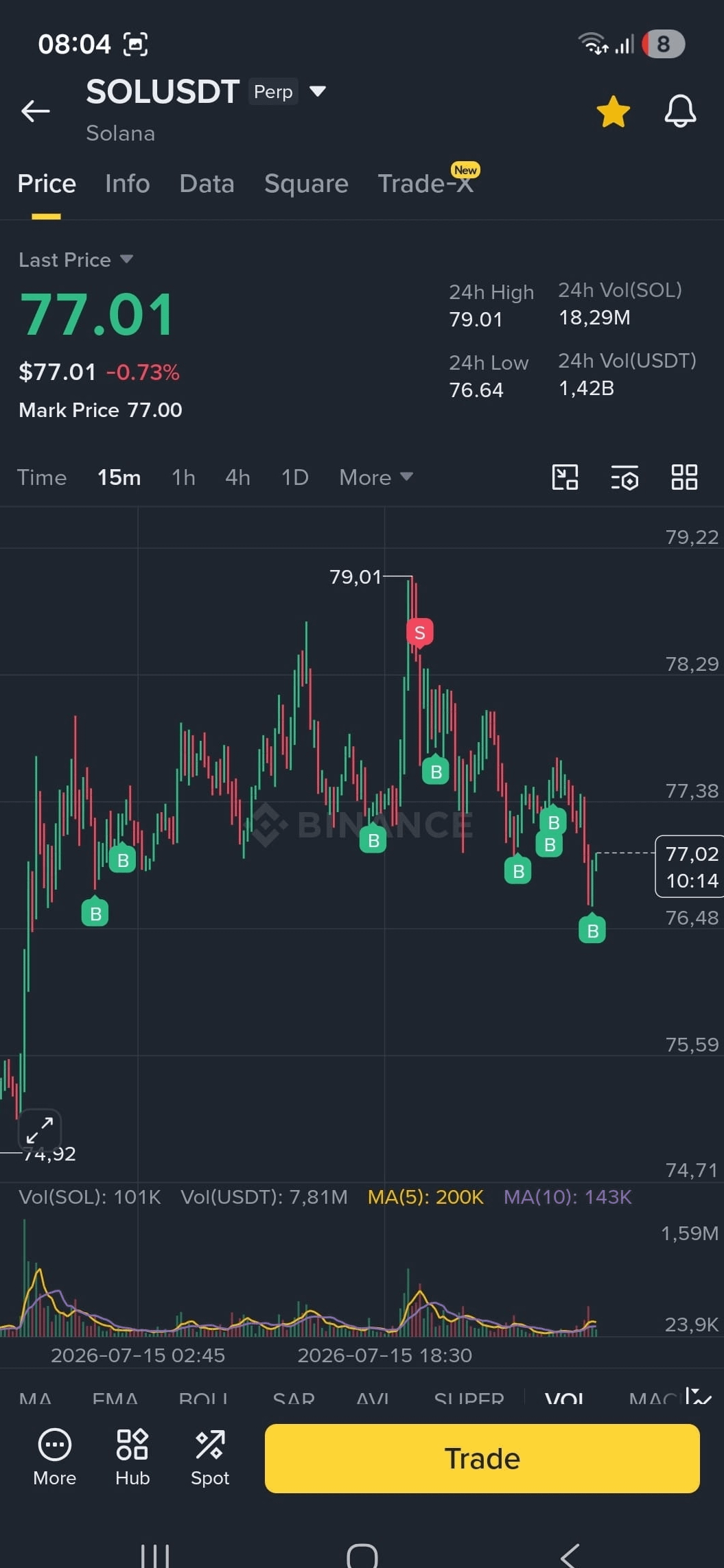
Task: Select the MACD indicator
Action: (655, 1397)
